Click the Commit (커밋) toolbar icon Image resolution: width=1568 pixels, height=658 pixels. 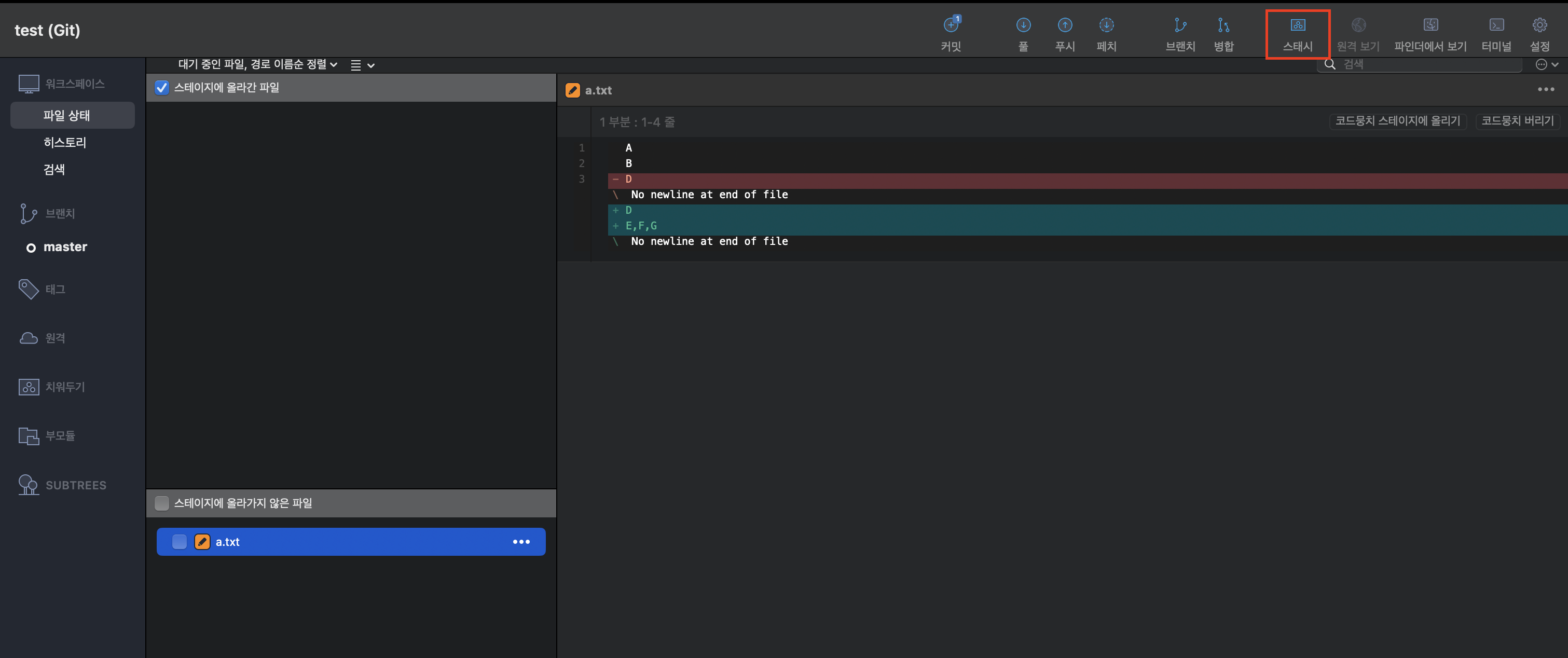[x=951, y=25]
